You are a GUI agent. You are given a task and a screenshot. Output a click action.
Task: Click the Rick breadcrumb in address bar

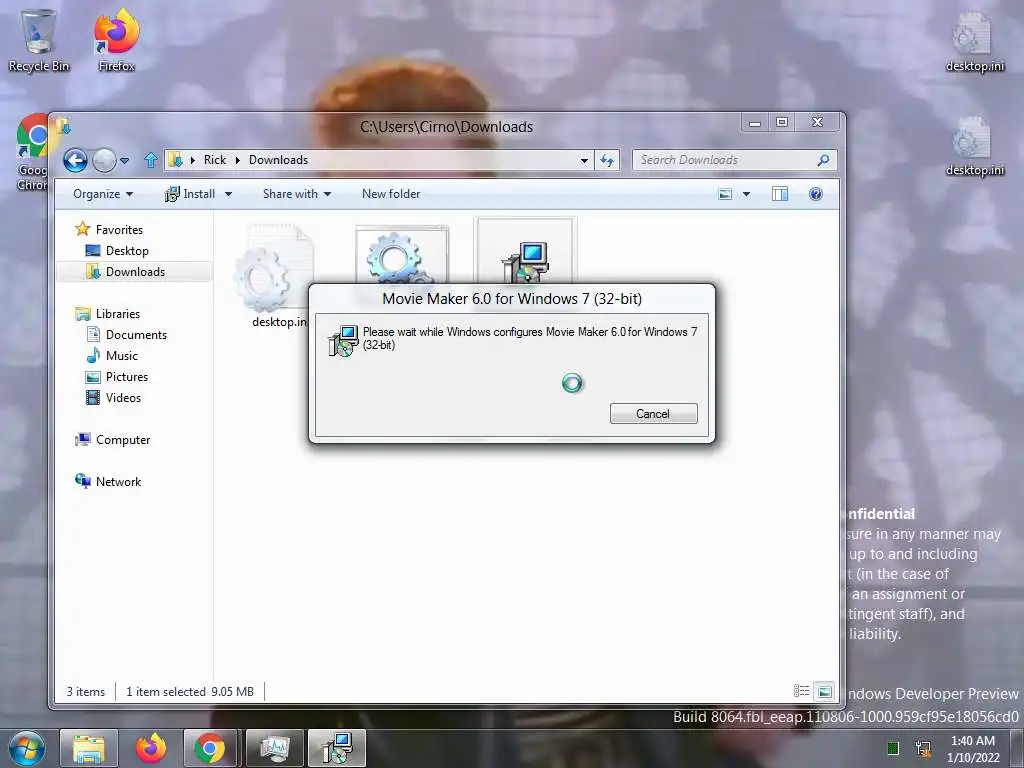pos(214,160)
